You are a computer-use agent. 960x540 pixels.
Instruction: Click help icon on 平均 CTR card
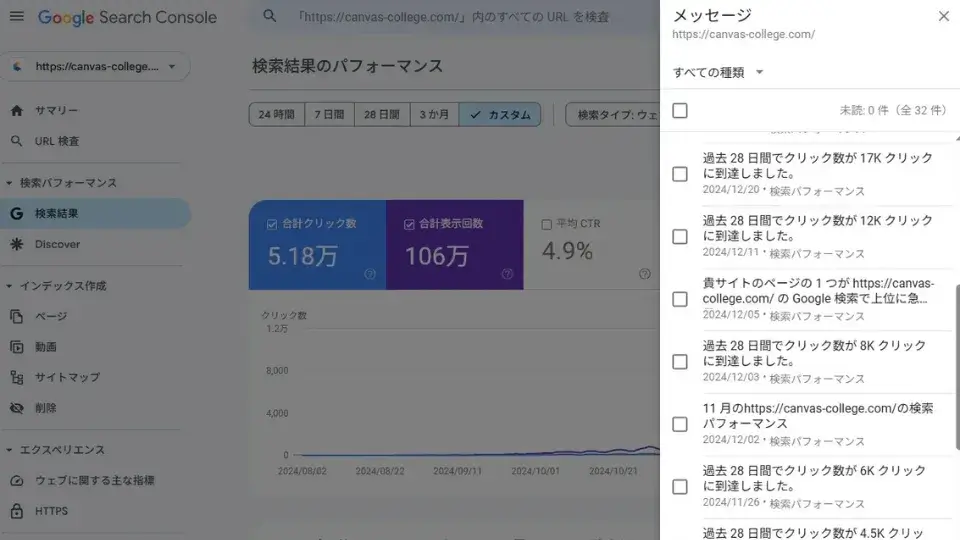645,274
